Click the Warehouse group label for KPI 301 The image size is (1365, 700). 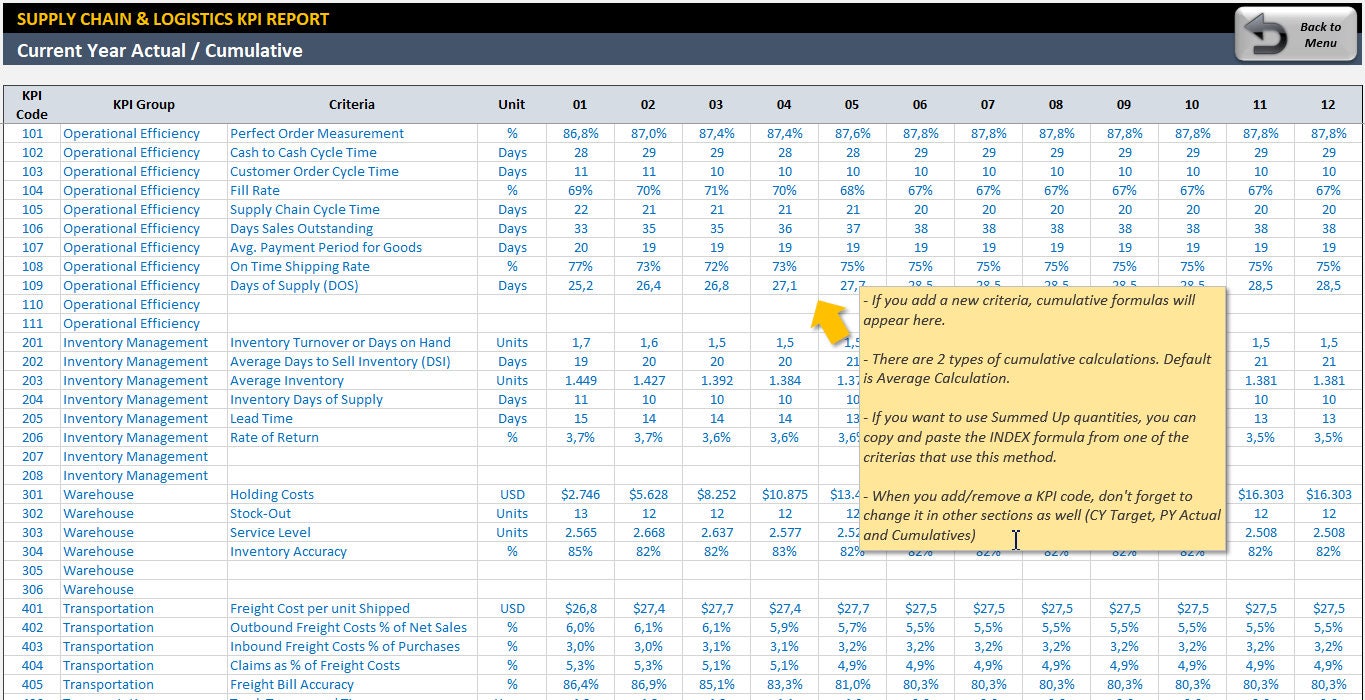point(98,494)
